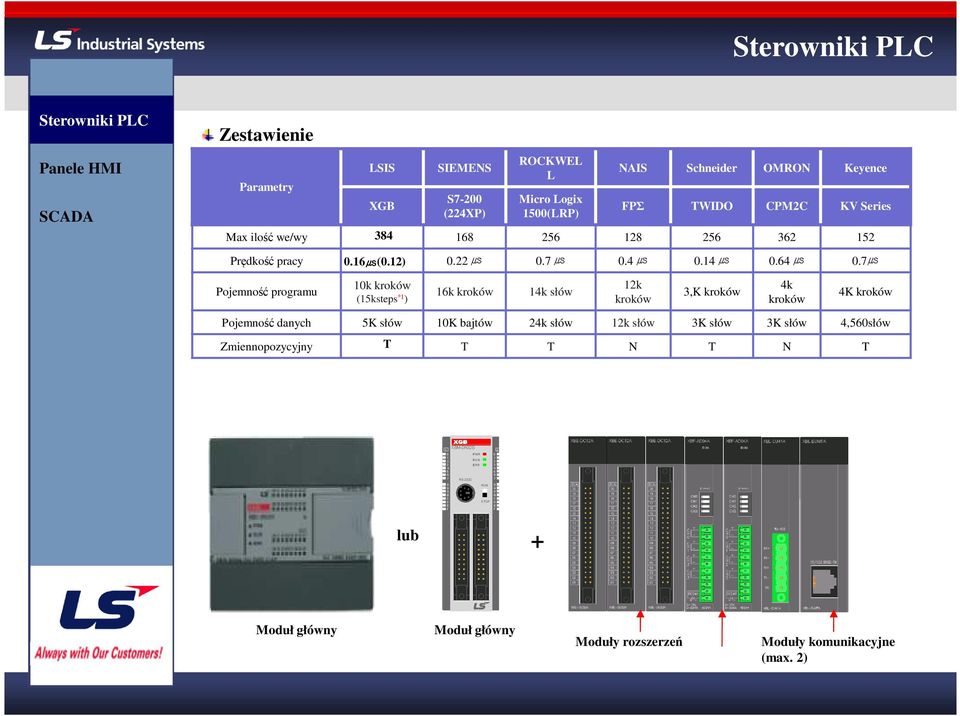Select the Keyence column header
This screenshot has height=716, width=960.
pos(865,168)
